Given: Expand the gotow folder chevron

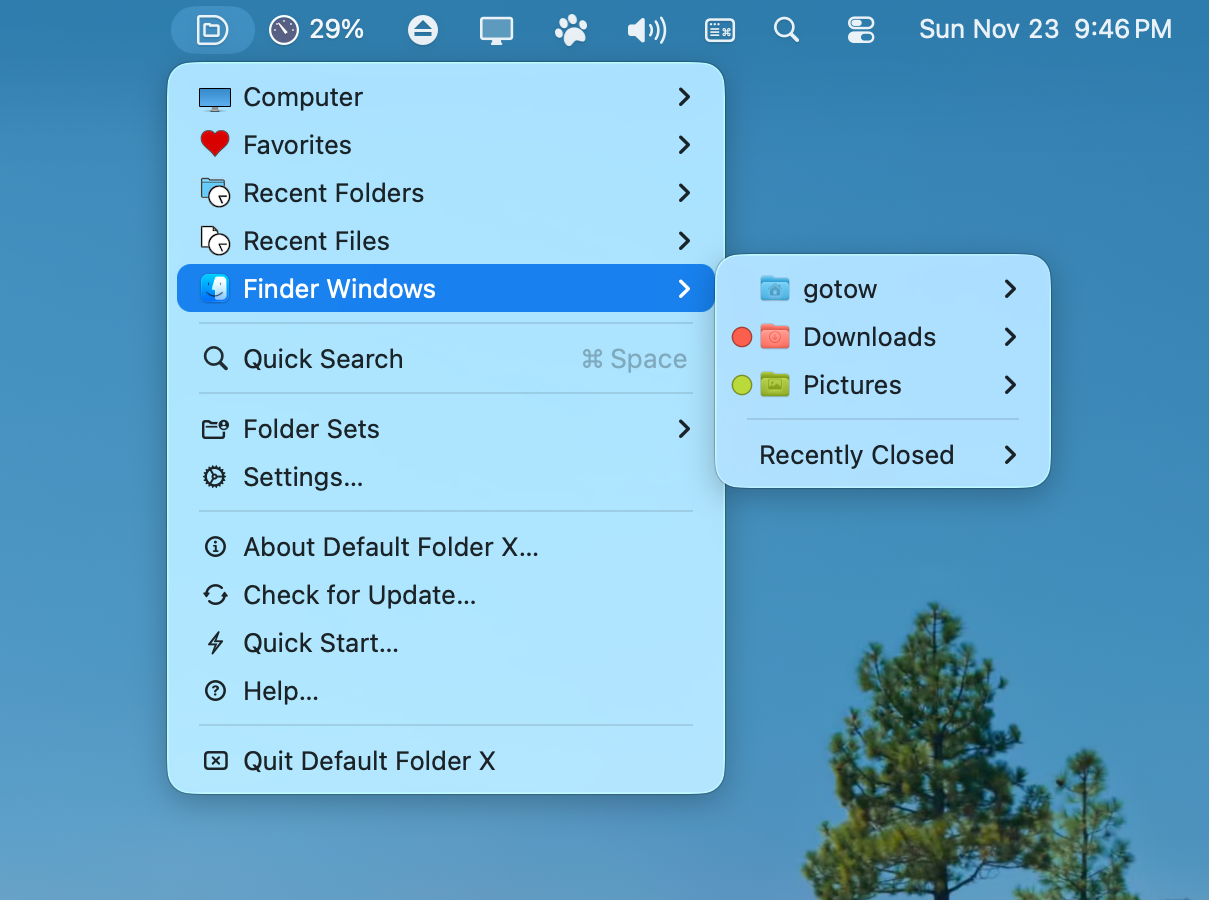Looking at the screenshot, I should click(1010, 289).
